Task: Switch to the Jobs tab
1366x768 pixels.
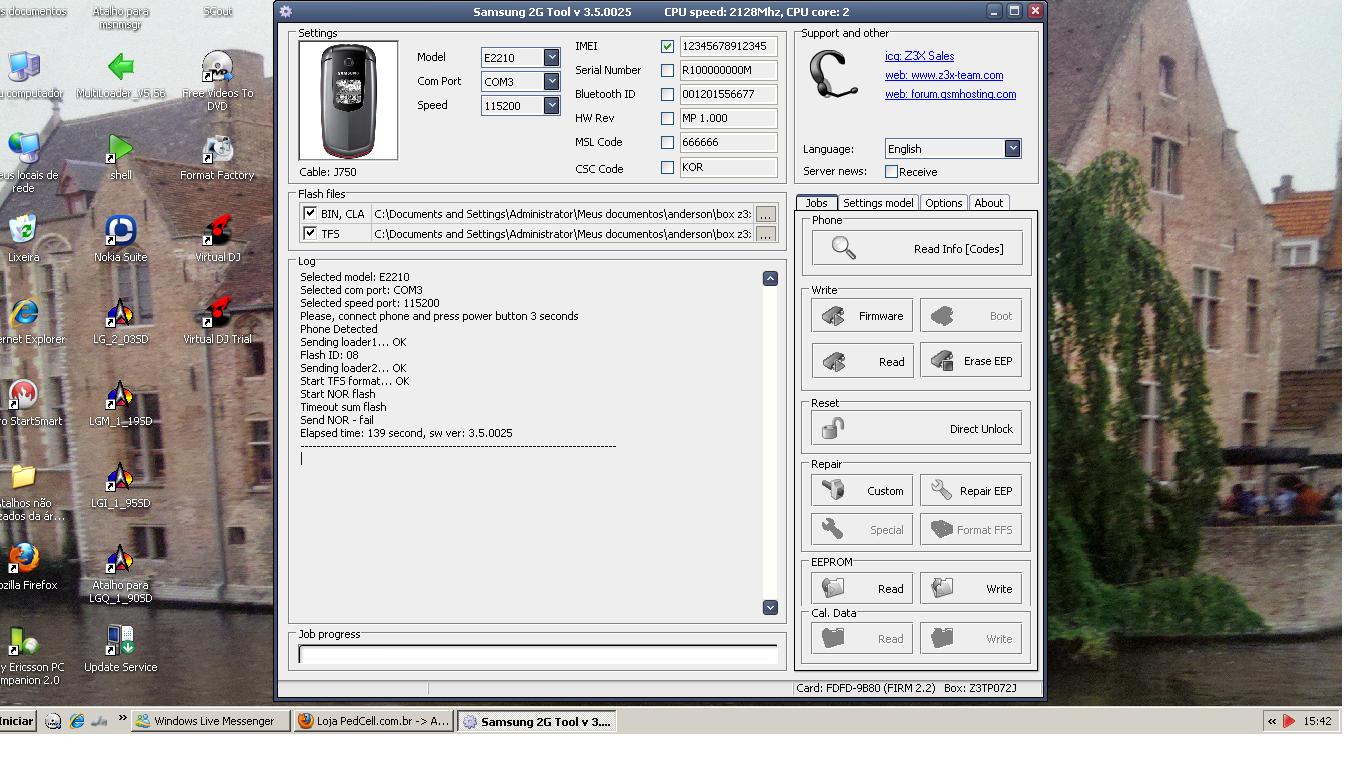Action: pyautogui.click(x=816, y=202)
